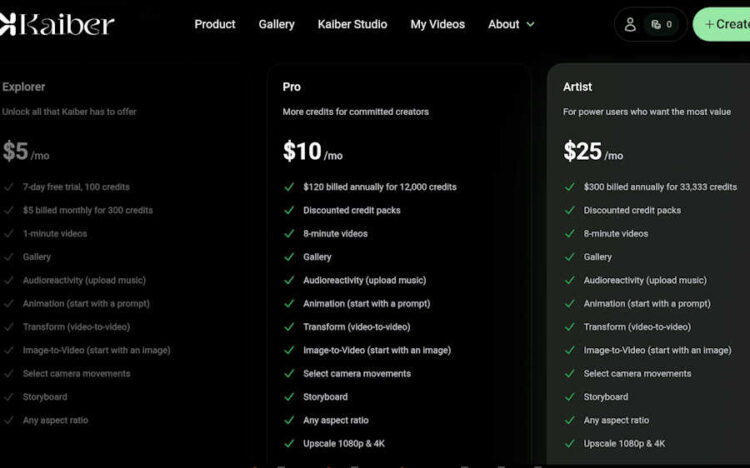Click checkmark next to Pro Audioreactivity
The height and width of the screenshot is (468, 750).
click(x=289, y=281)
